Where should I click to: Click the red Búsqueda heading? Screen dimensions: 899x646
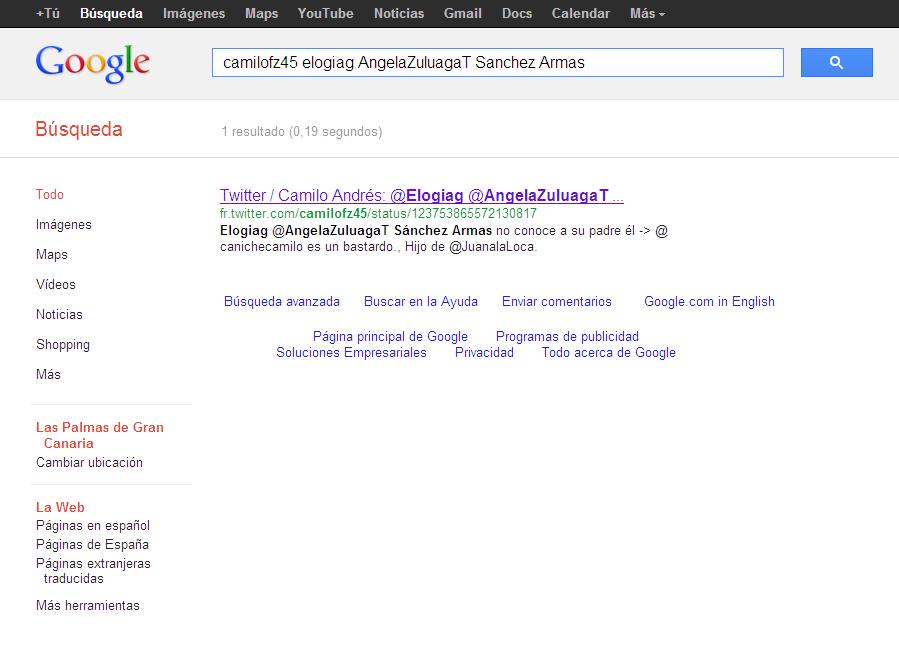pyautogui.click(x=79, y=129)
